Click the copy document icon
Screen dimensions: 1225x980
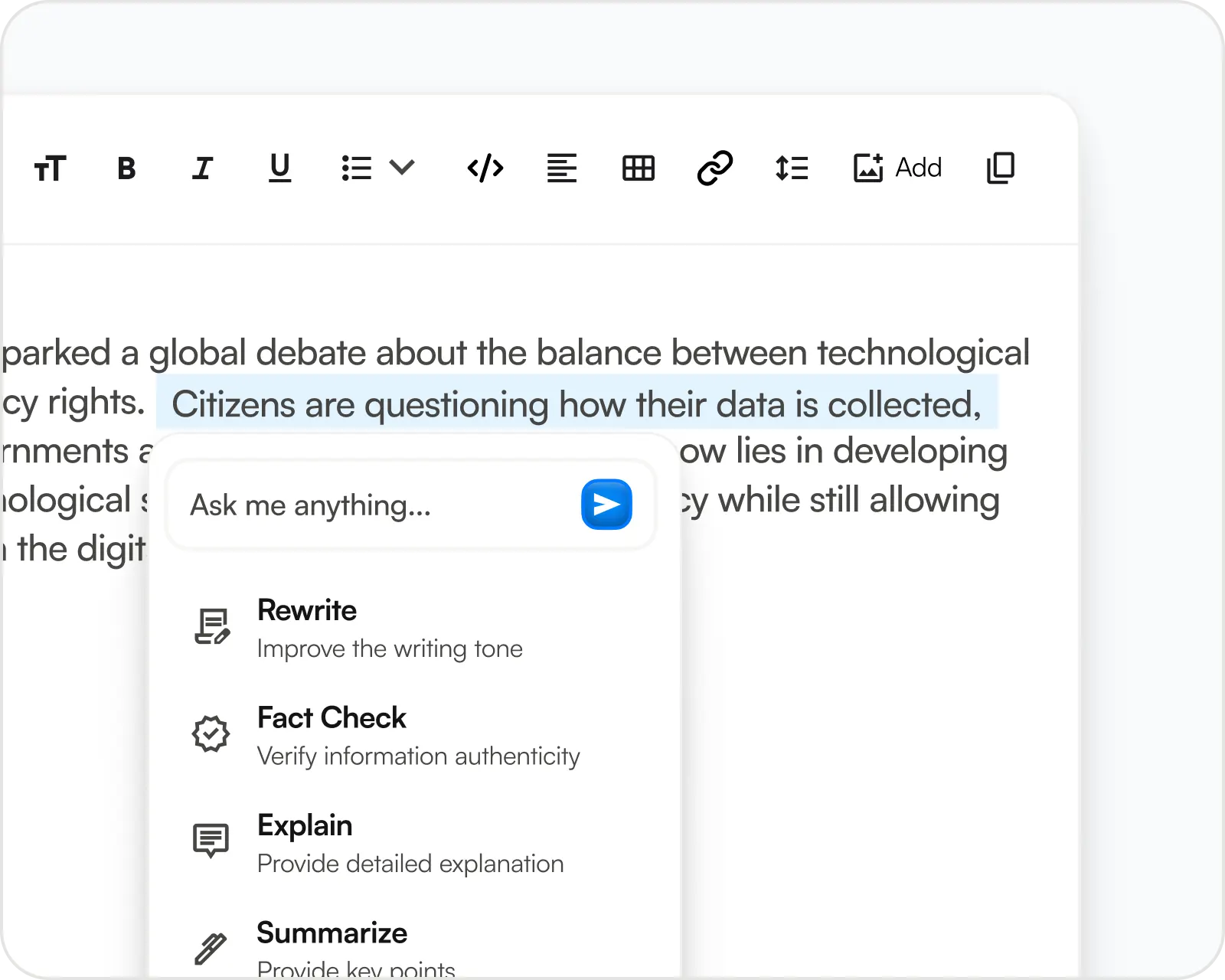pyautogui.click(x=1000, y=168)
